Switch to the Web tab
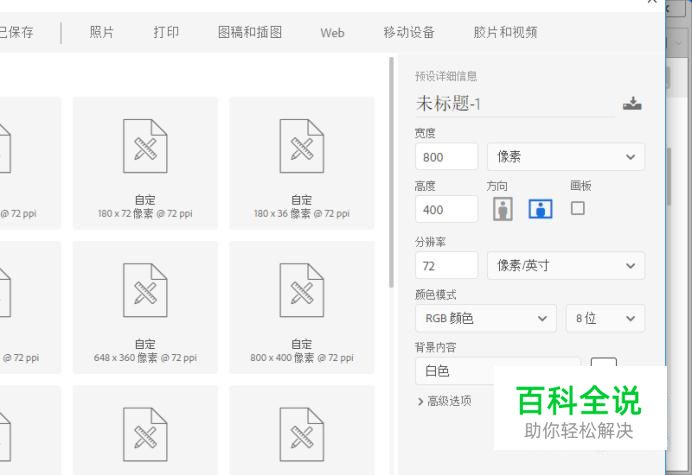692x475 pixels. pos(332,33)
